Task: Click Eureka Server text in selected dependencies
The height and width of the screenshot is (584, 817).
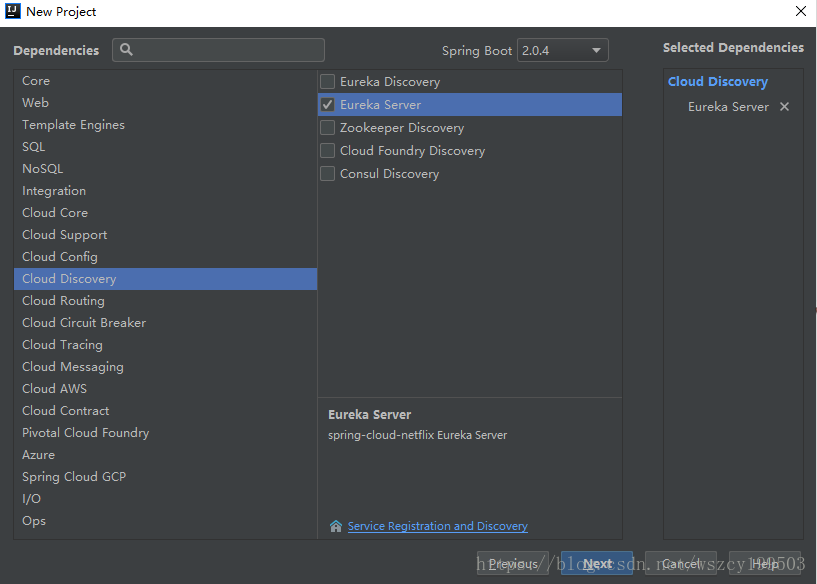Action: (728, 107)
